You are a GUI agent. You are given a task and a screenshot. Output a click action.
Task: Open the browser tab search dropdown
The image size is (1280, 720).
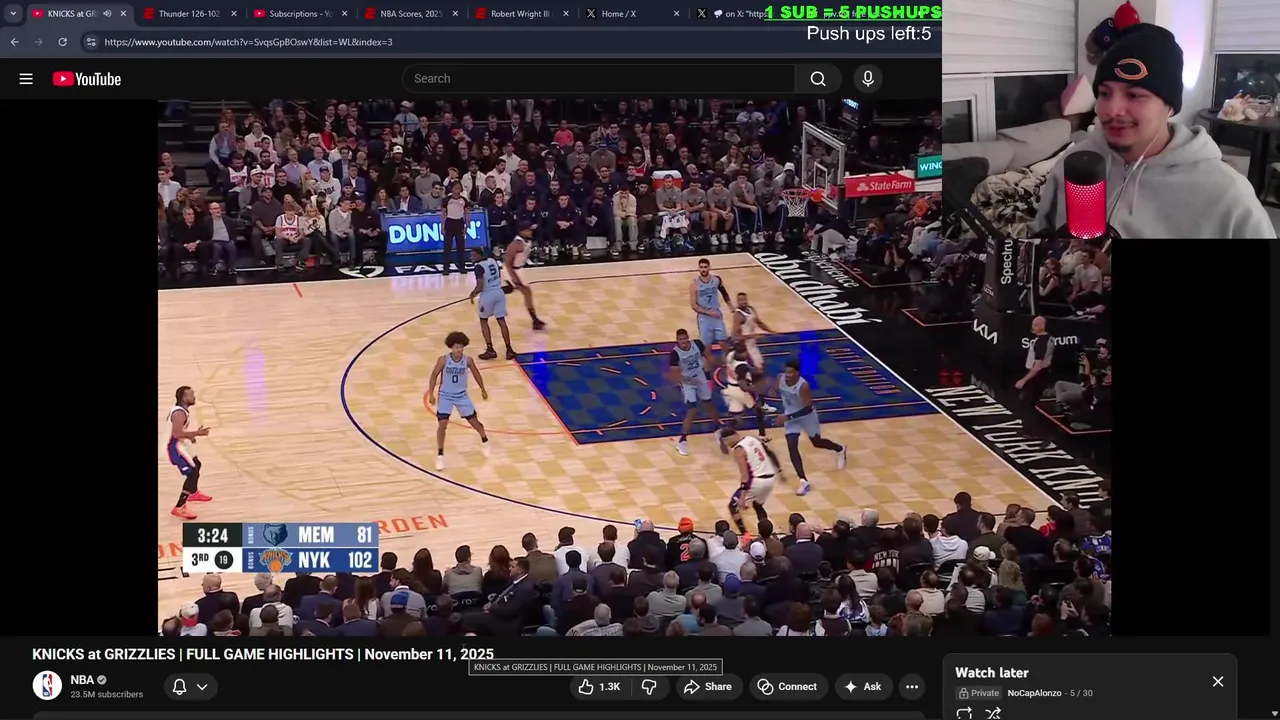[12, 14]
